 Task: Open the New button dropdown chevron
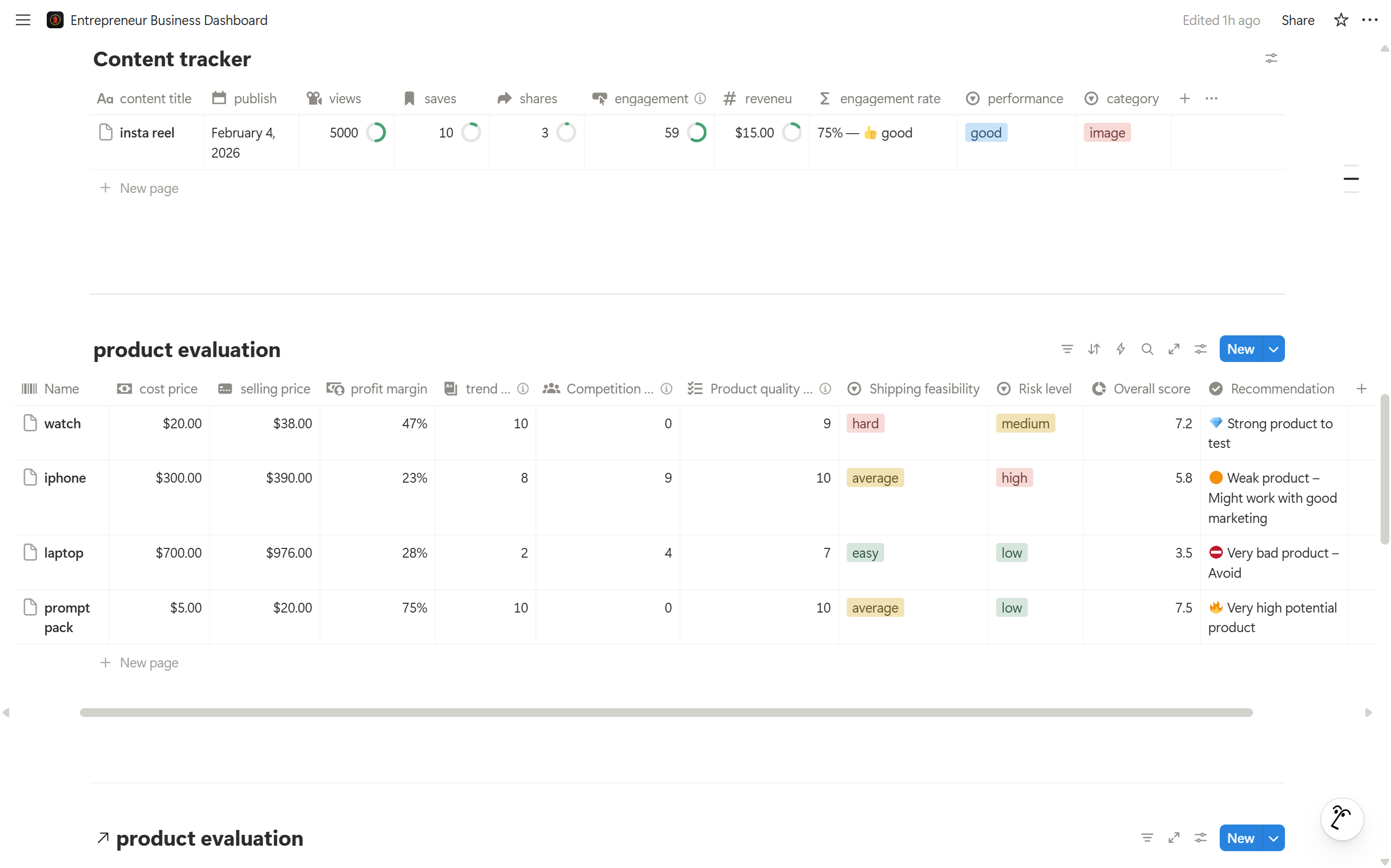click(1273, 348)
